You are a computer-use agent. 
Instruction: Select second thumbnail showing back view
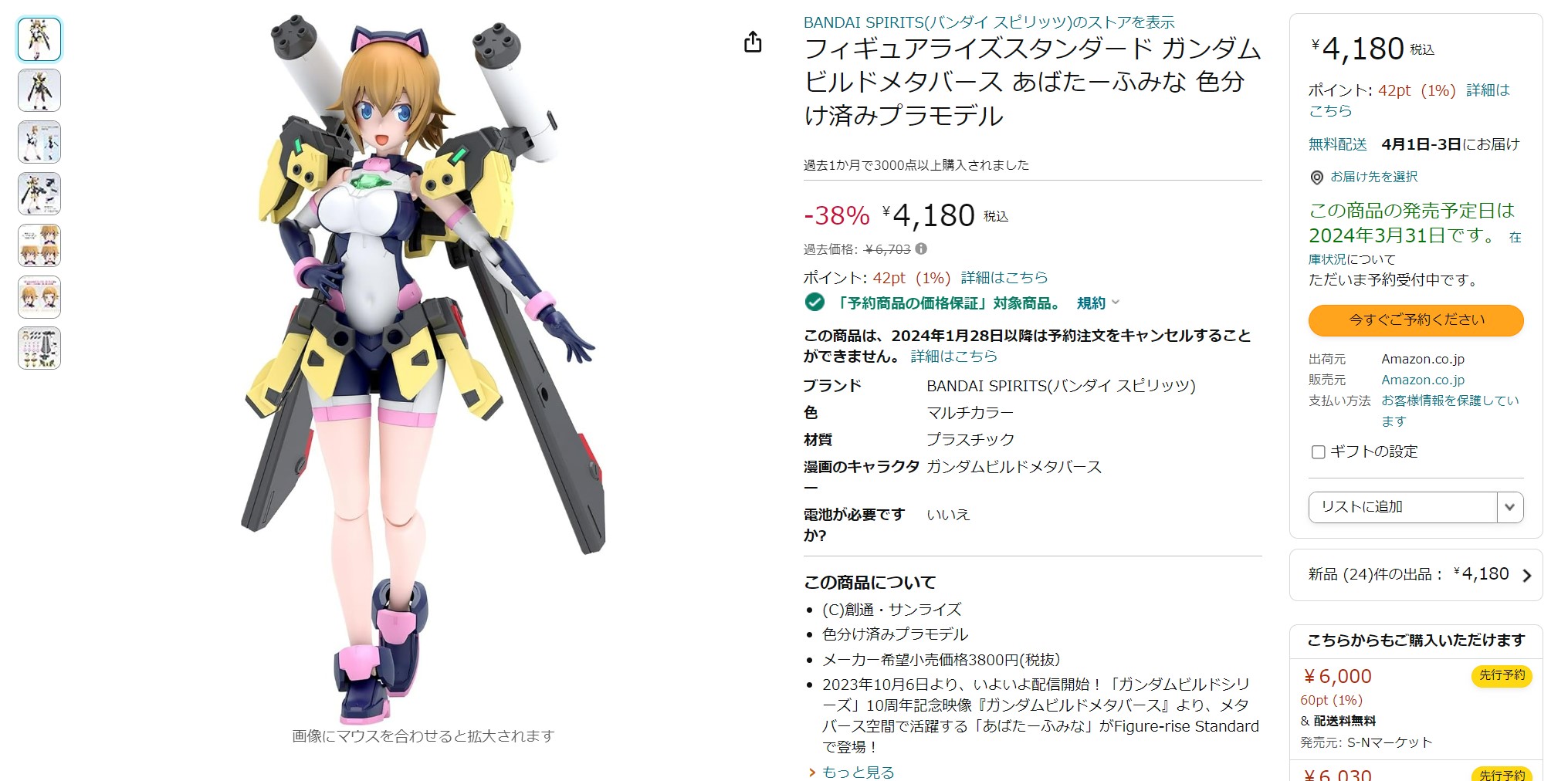(39, 91)
